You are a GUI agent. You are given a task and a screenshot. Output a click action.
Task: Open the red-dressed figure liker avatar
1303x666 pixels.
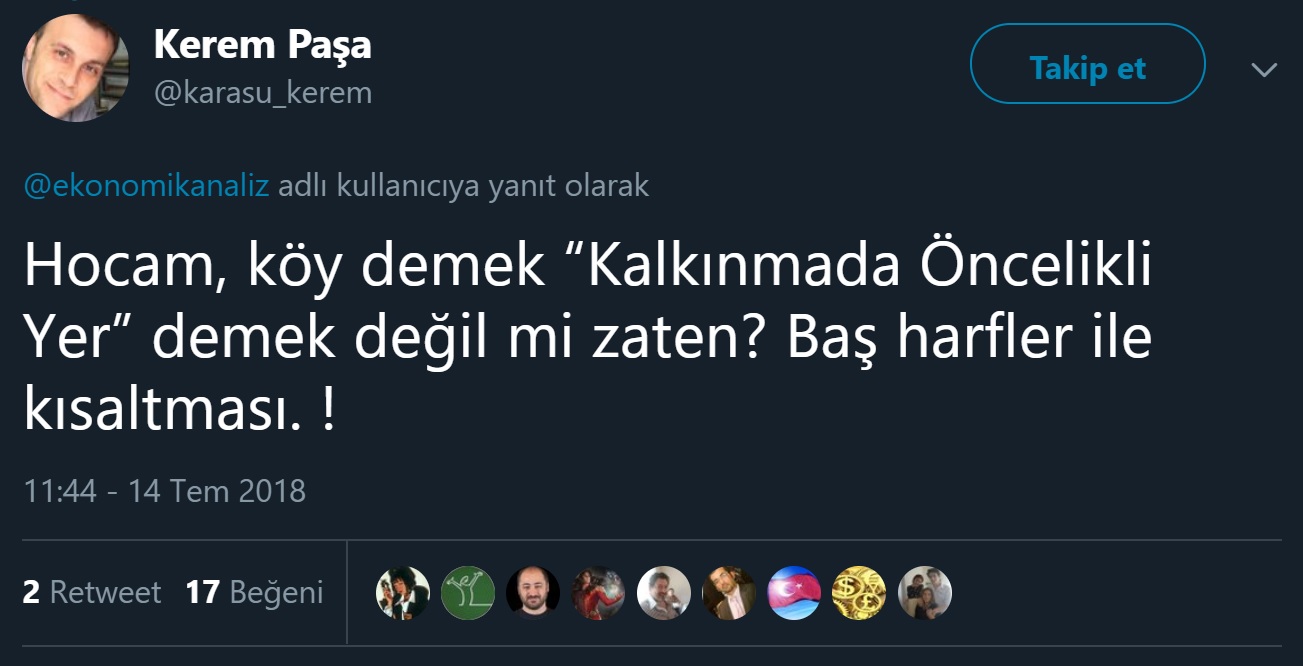[598, 593]
